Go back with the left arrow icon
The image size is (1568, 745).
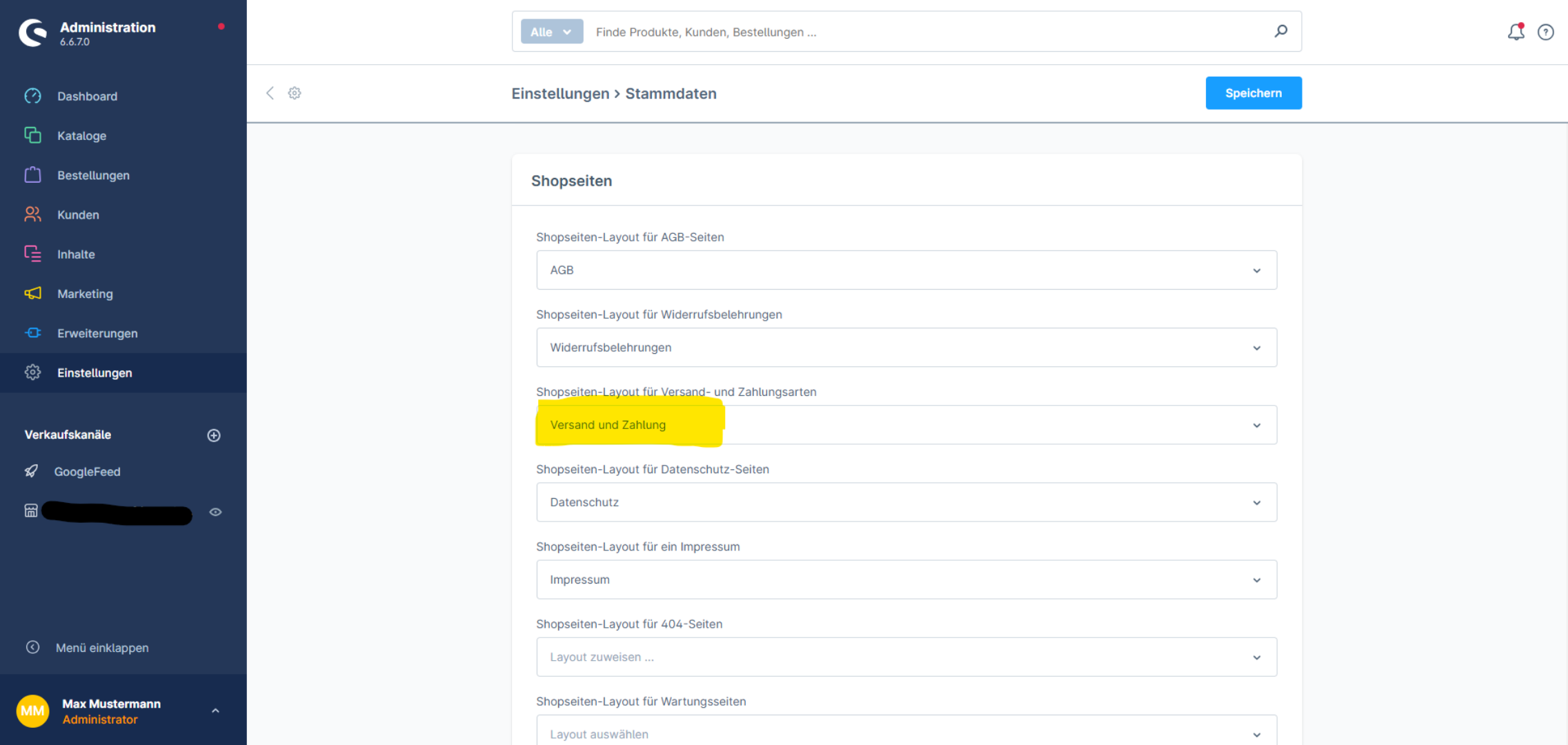(270, 93)
